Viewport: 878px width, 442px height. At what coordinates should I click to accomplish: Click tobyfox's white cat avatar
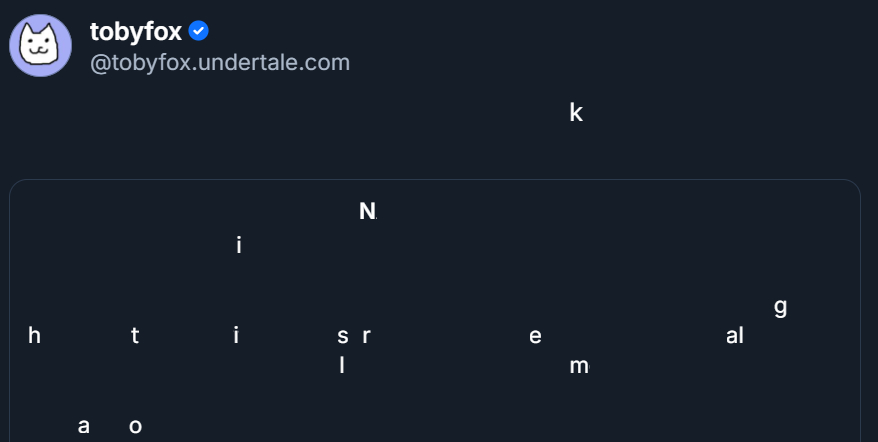(x=41, y=46)
